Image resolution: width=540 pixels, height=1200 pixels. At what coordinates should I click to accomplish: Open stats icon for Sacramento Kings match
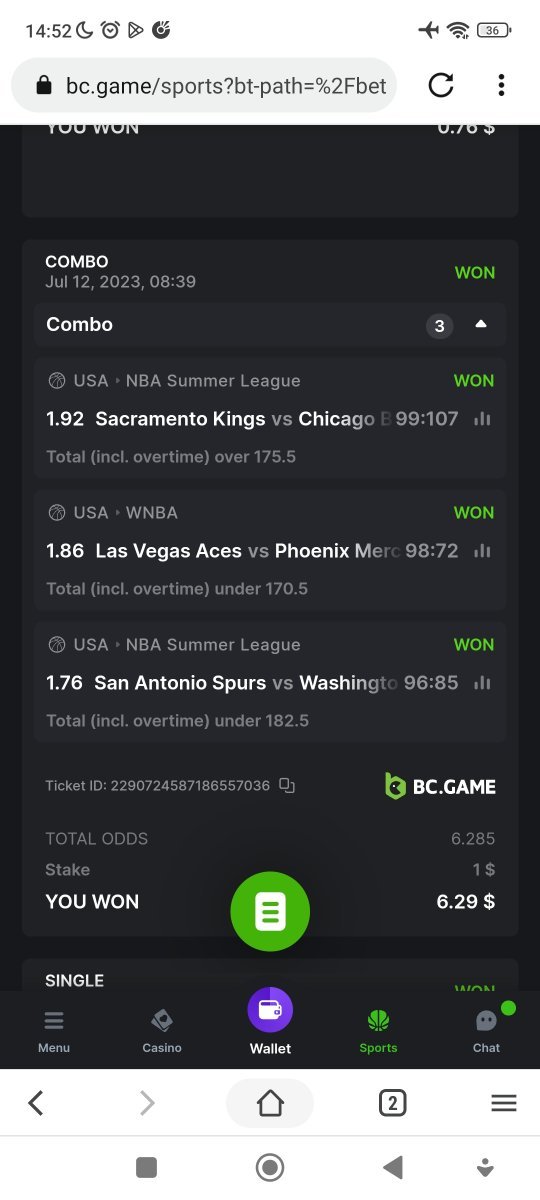(483, 419)
